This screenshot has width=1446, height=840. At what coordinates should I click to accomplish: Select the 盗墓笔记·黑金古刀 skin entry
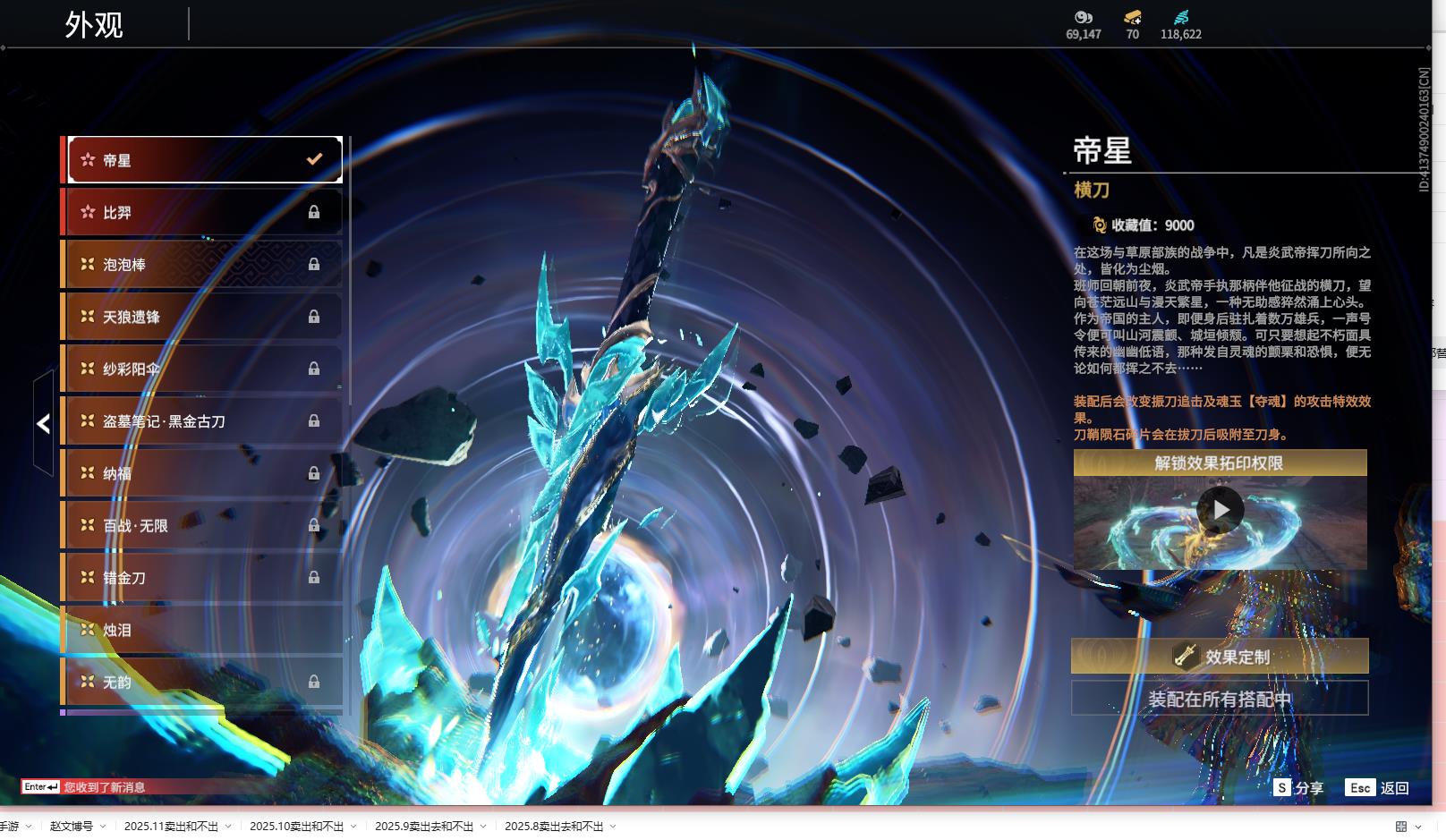[x=202, y=420]
